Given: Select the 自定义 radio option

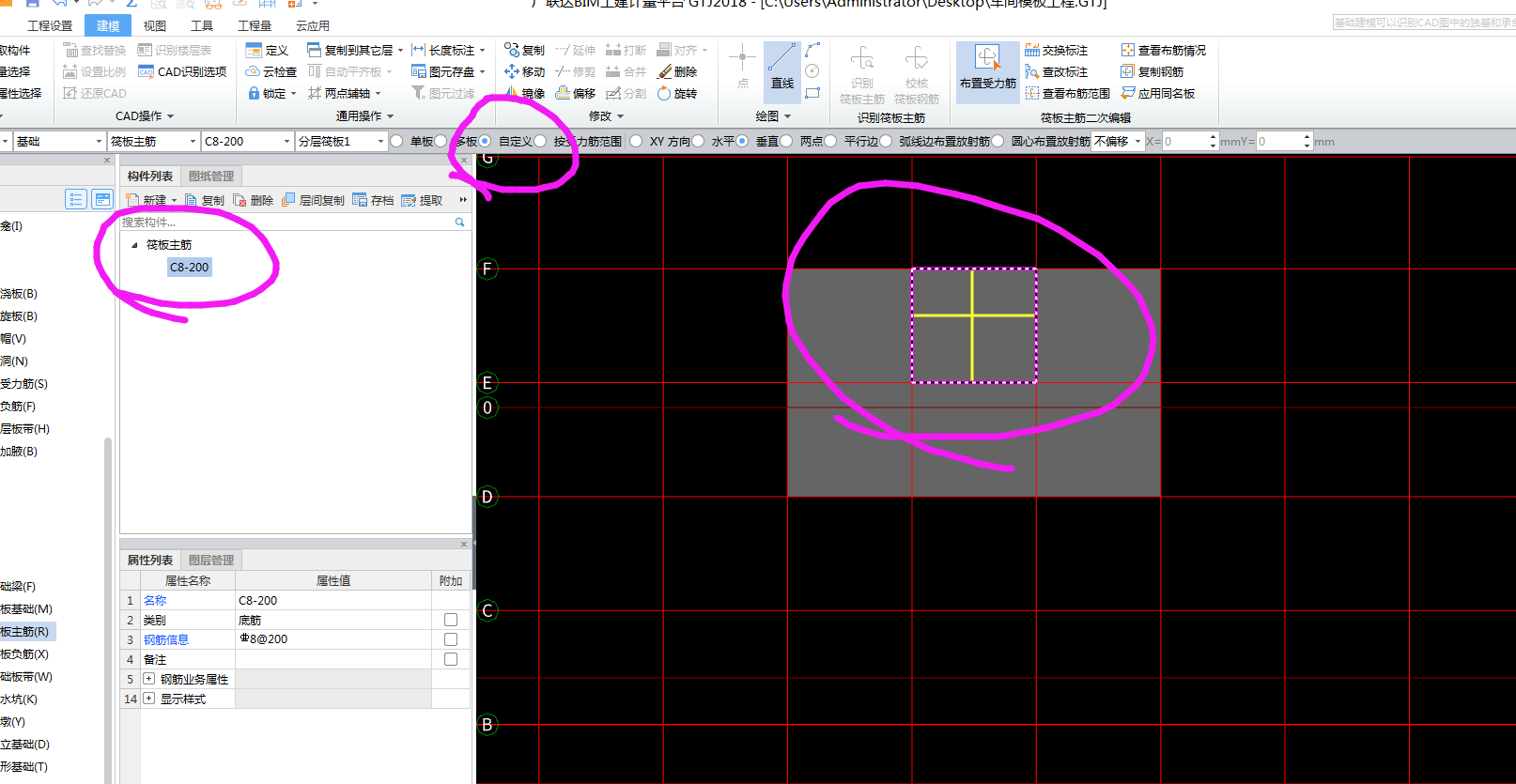Looking at the screenshot, I should (x=485, y=141).
